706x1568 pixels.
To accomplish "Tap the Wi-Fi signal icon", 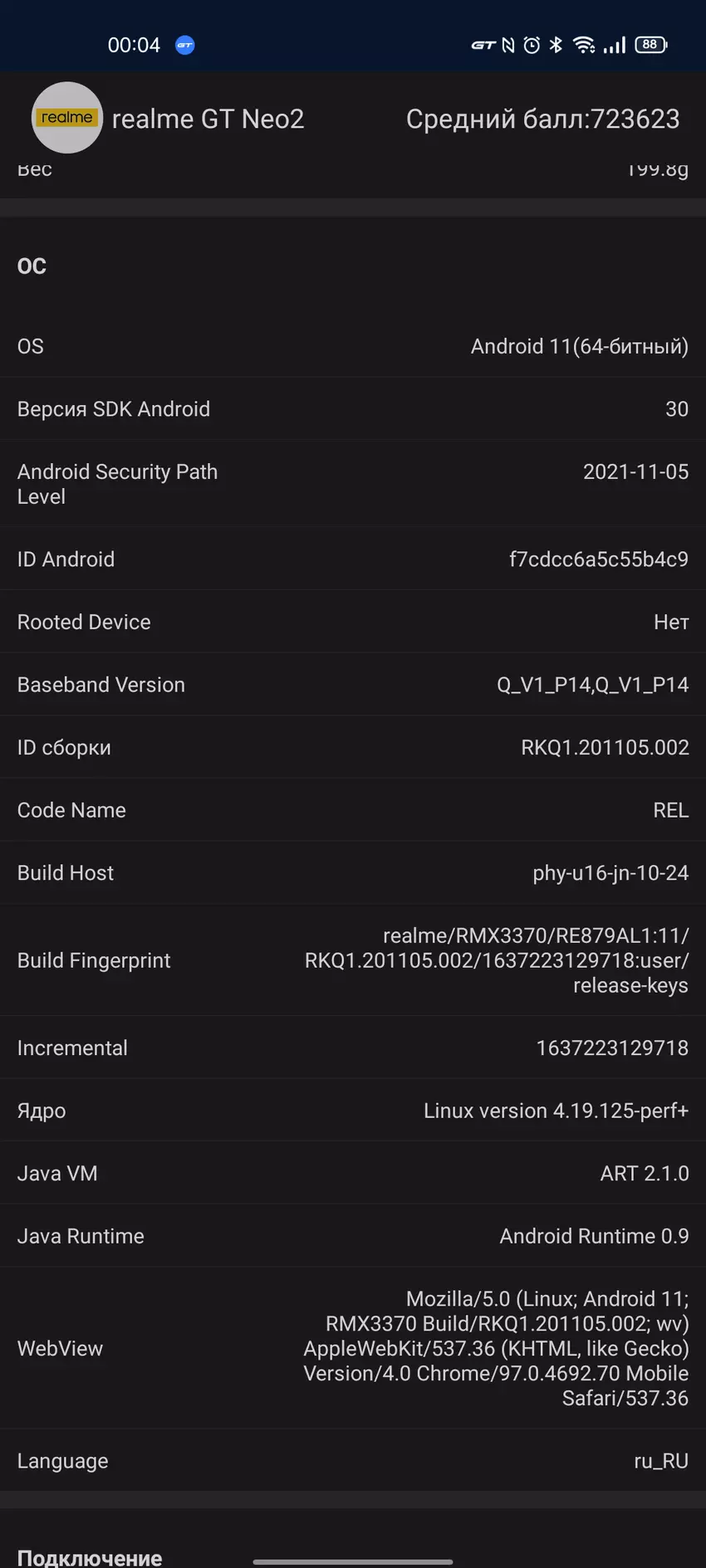I will coord(584,46).
